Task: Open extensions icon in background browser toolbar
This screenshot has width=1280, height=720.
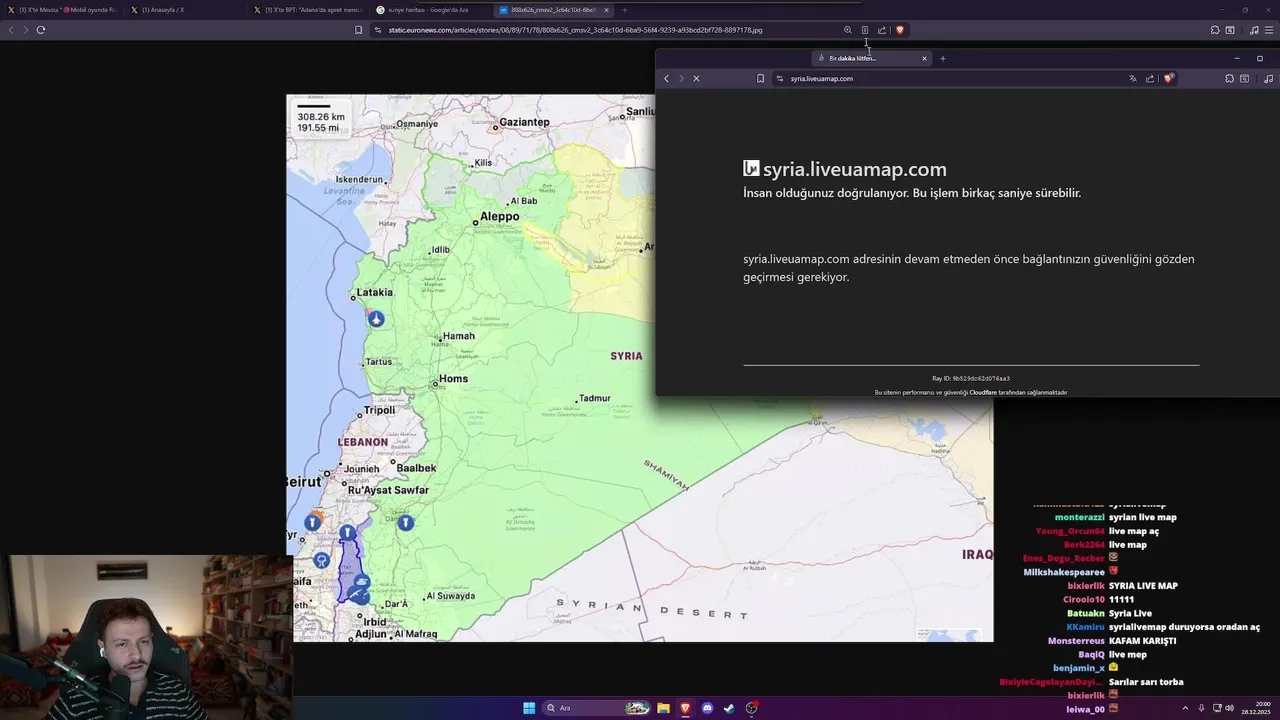Action: coord(1215,30)
